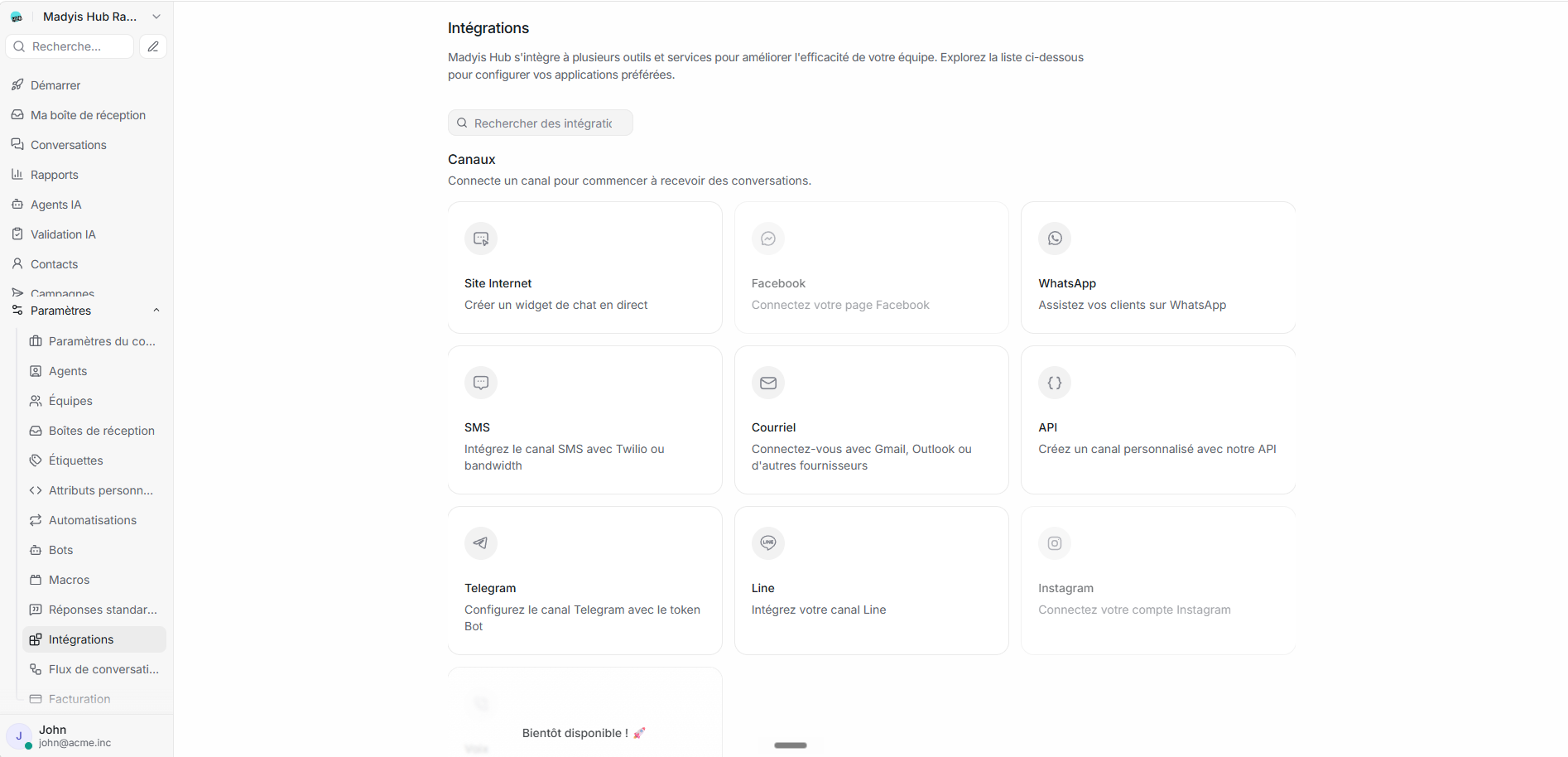
Task: Collapse the Paramètres section chevron
Action: [x=156, y=311]
